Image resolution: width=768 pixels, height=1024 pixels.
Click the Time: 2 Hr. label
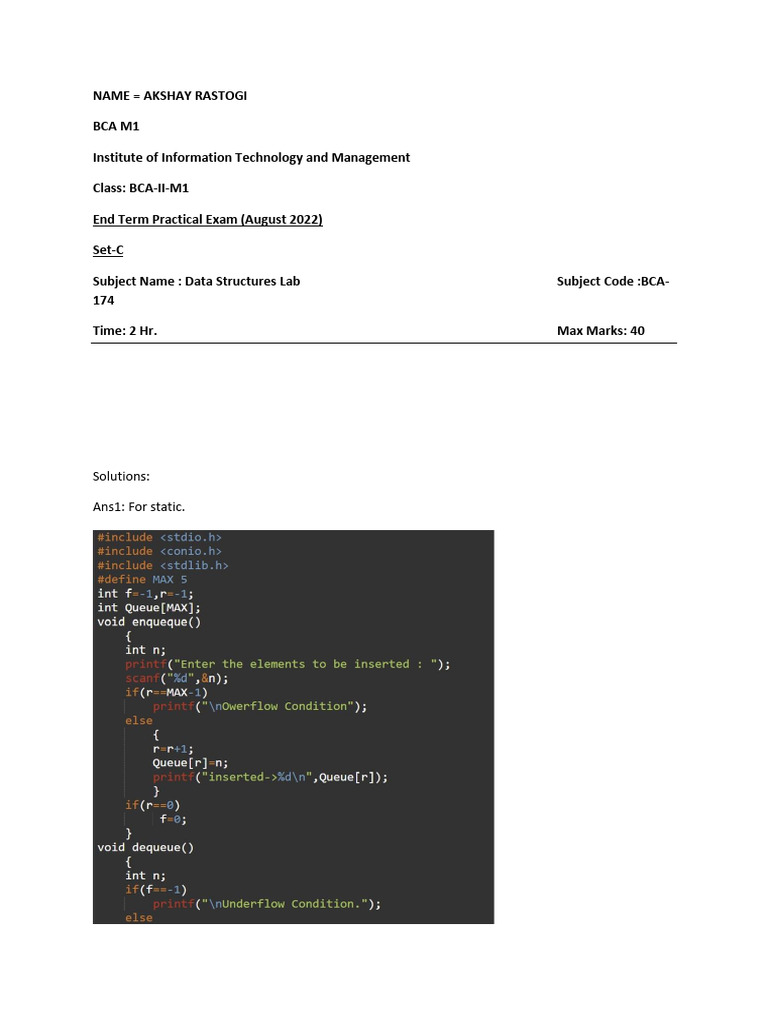(125, 330)
